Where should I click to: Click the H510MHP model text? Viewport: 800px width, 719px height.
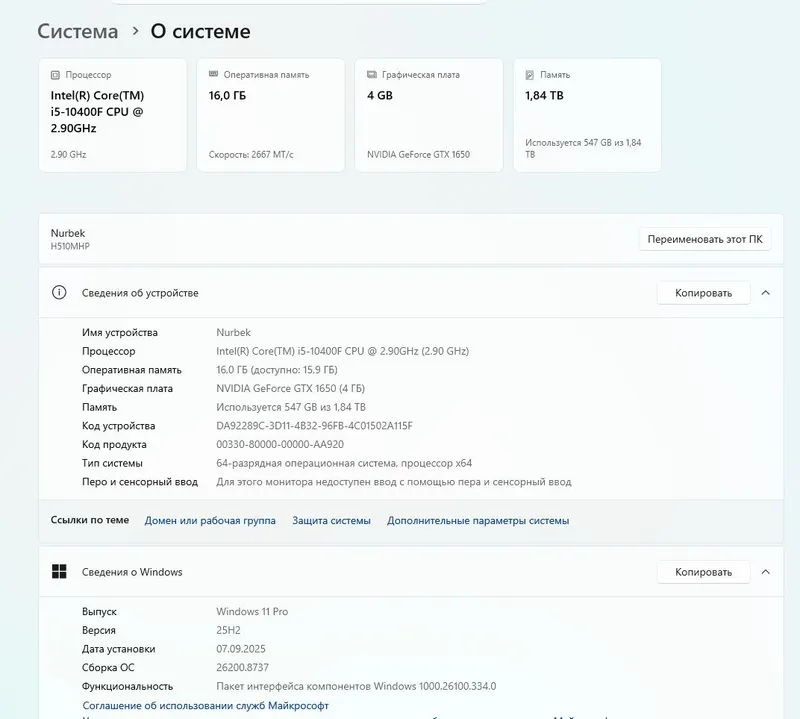[70, 246]
